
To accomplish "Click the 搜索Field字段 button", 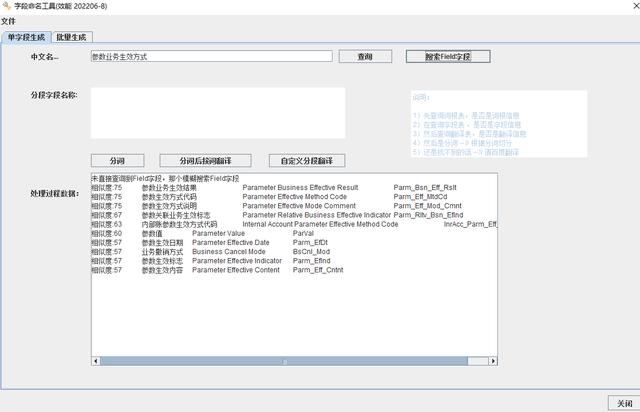I will (x=448, y=57).
